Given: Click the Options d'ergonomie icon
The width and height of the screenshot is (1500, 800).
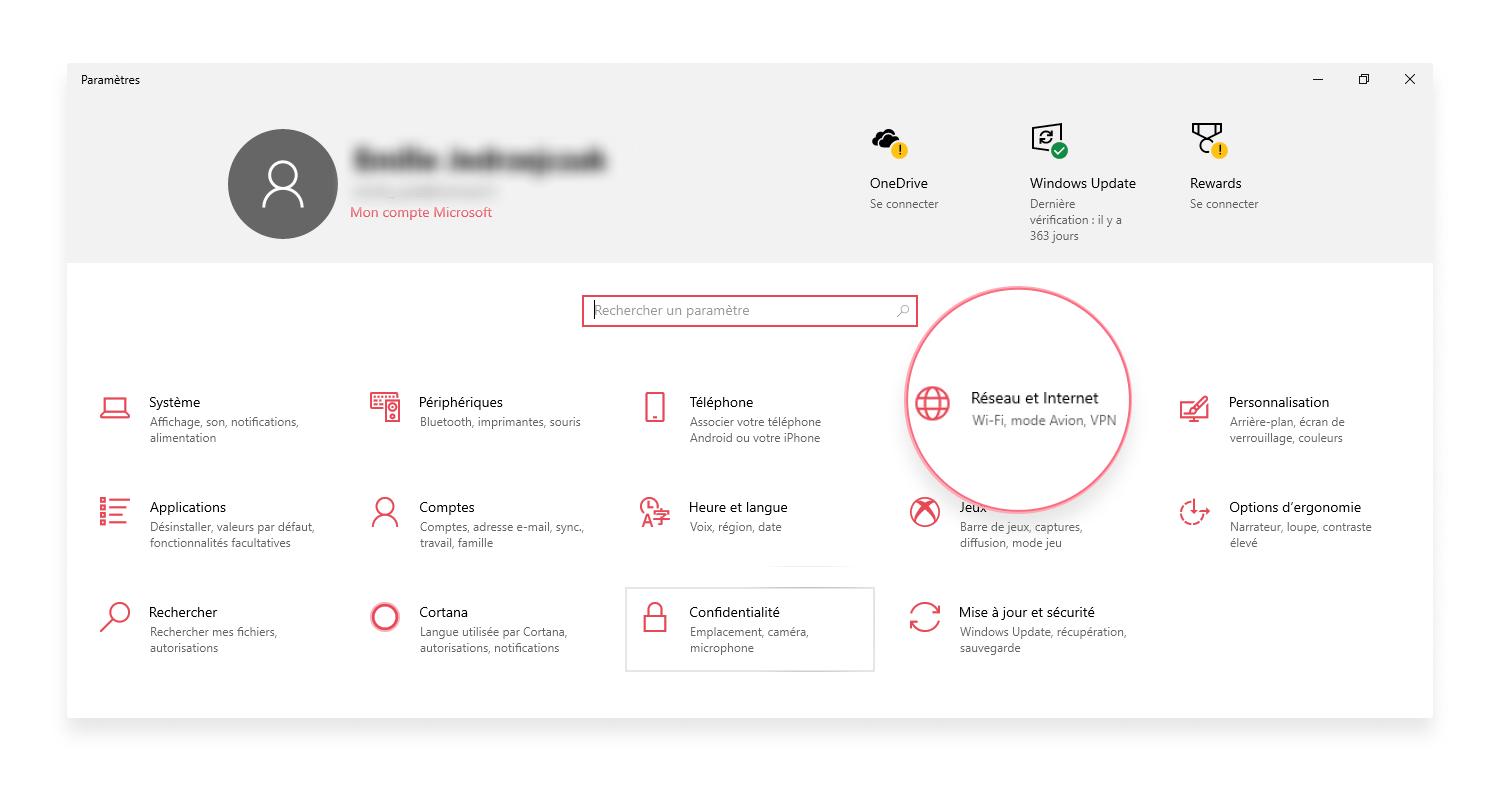Looking at the screenshot, I should tap(1194, 512).
